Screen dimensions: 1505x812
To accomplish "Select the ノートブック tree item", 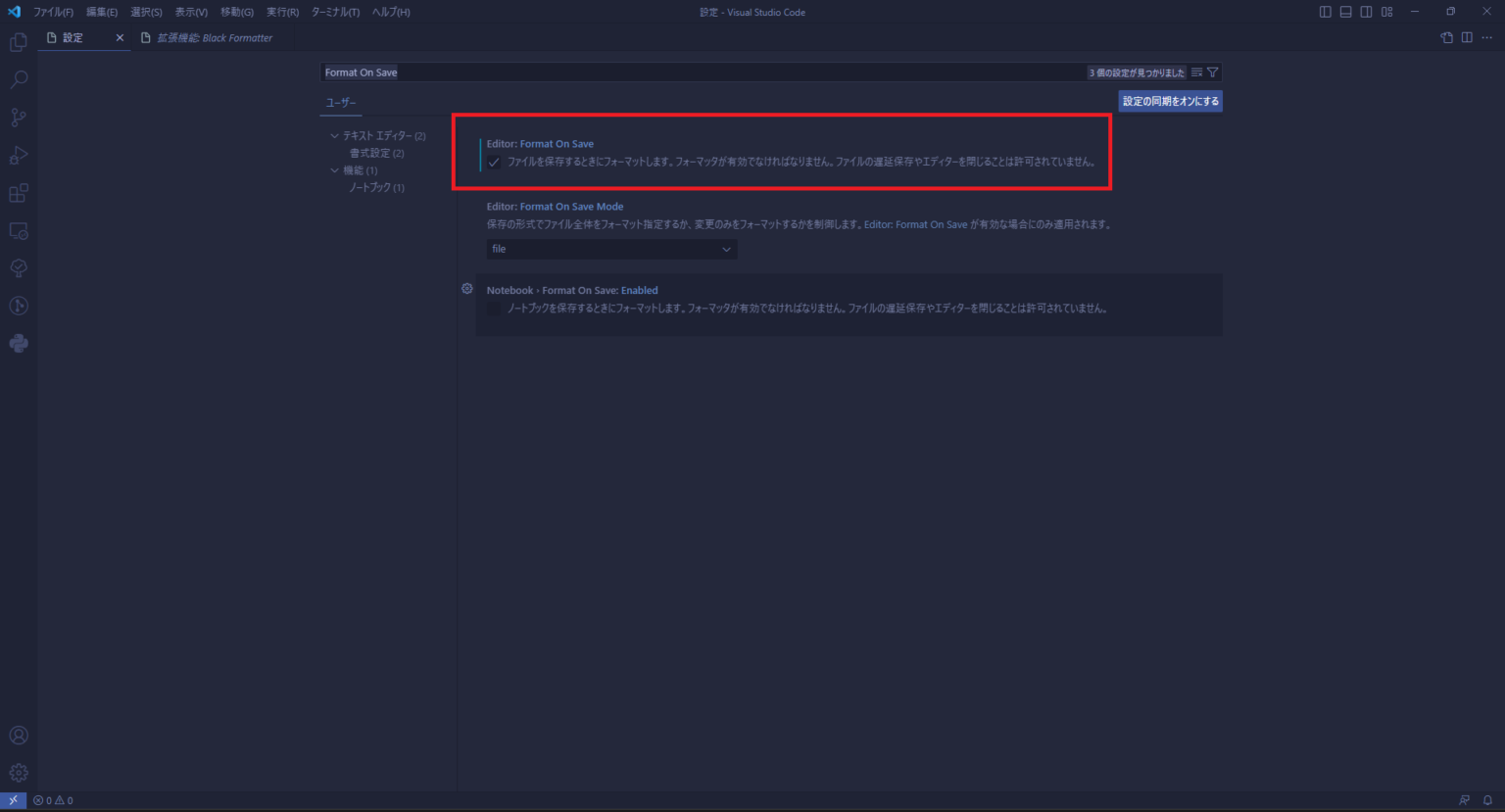I will pyautogui.click(x=376, y=187).
